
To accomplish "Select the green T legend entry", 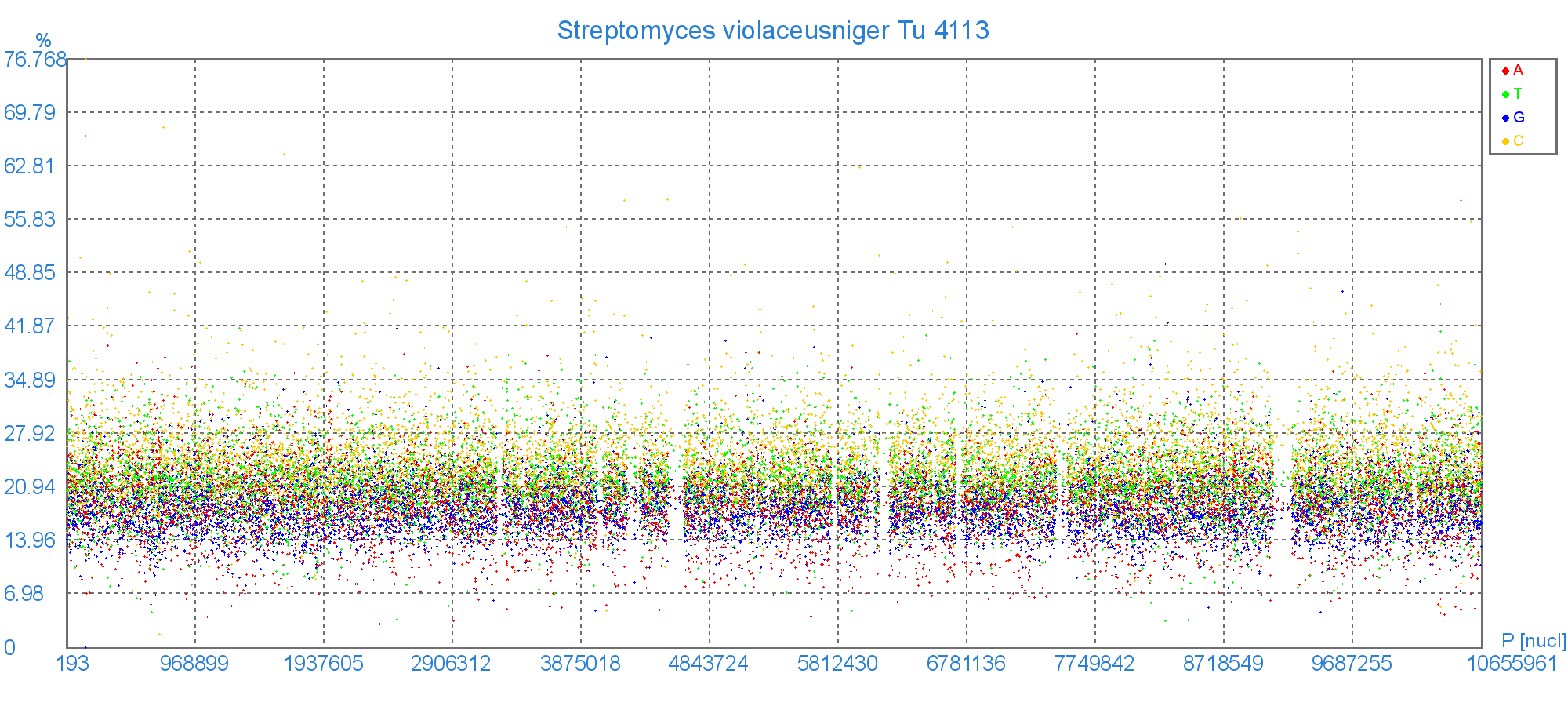I will click(x=1512, y=94).
